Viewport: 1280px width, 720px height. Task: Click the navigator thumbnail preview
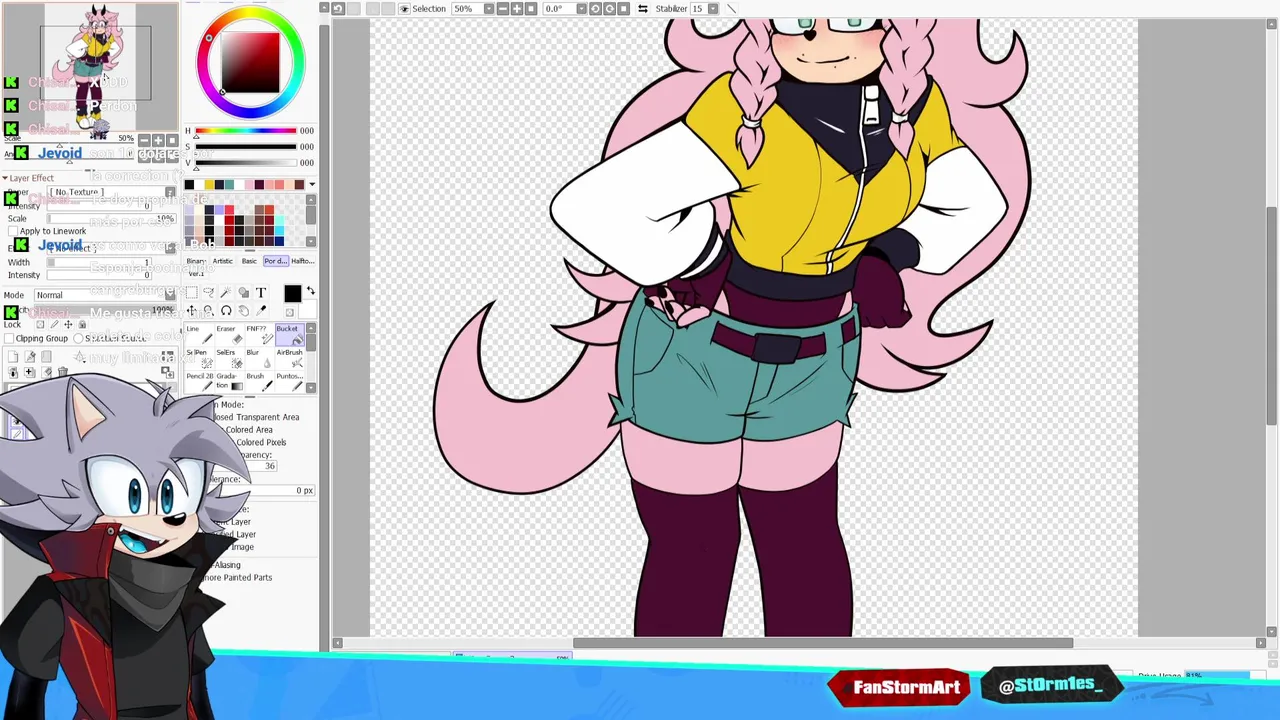(x=90, y=65)
